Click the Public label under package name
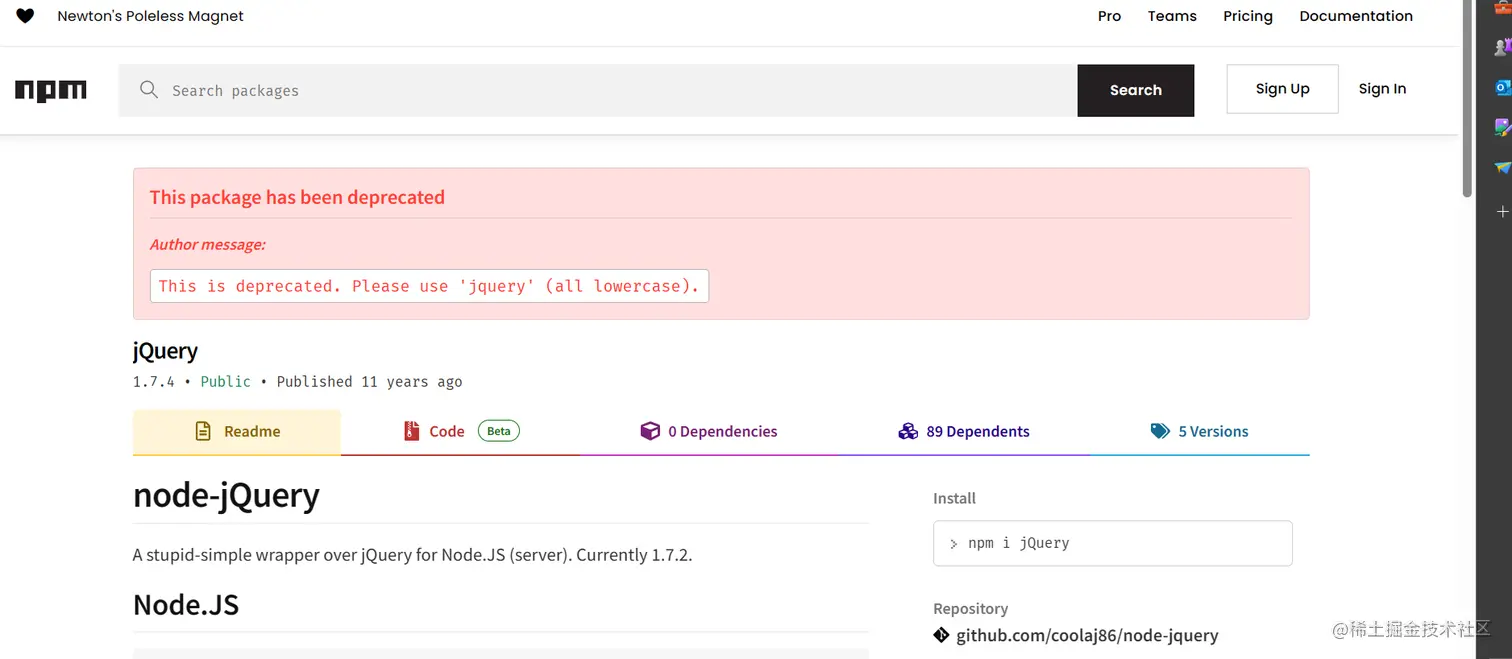This screenshot has width=1512, height=659. pyautogui.click(x=226, y=382)
